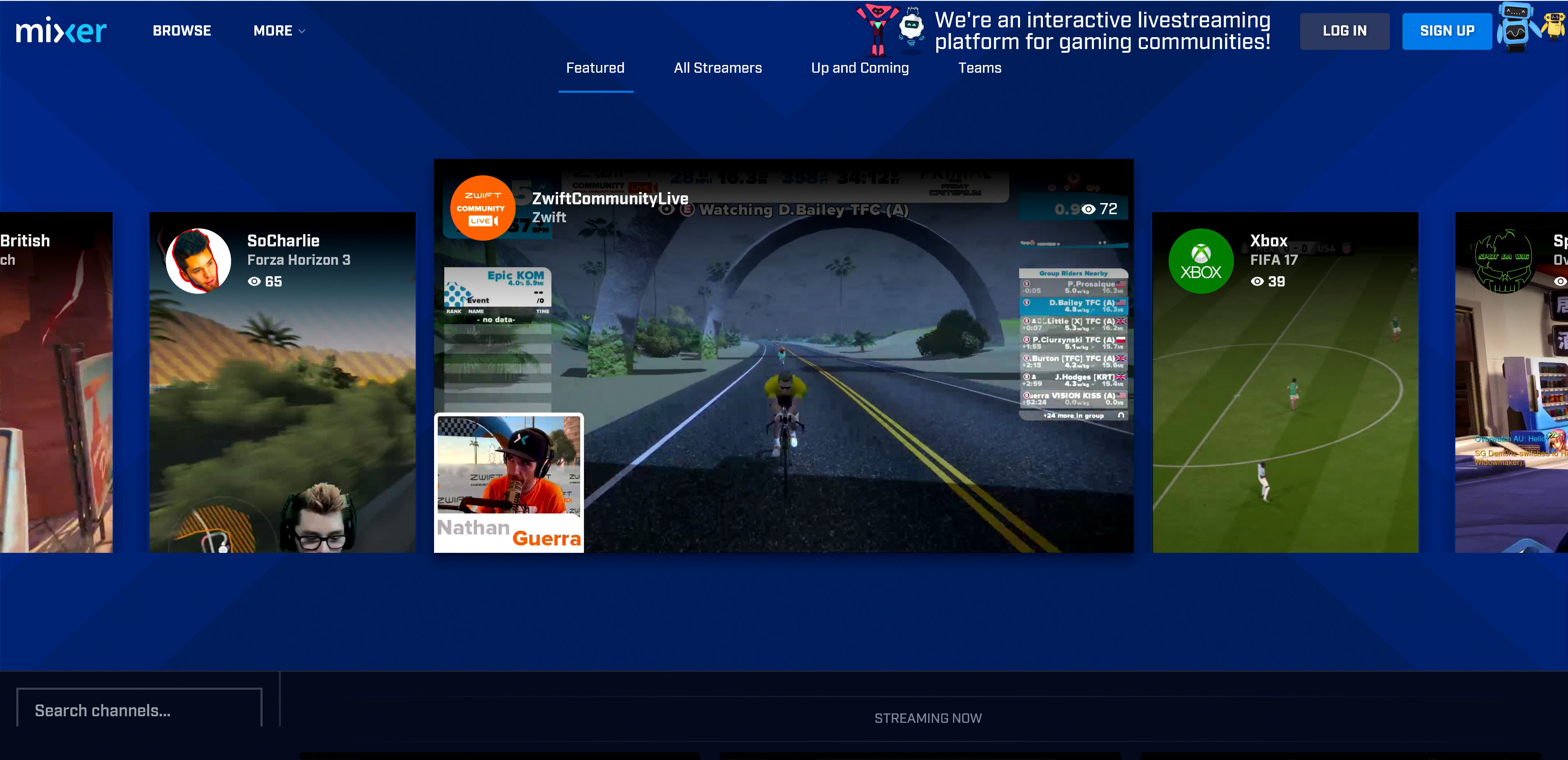Image resolution: width=1568 pixels, height=760 pixels.
Task: Open the SoCharlie stream card
Action: pos(283,382)
